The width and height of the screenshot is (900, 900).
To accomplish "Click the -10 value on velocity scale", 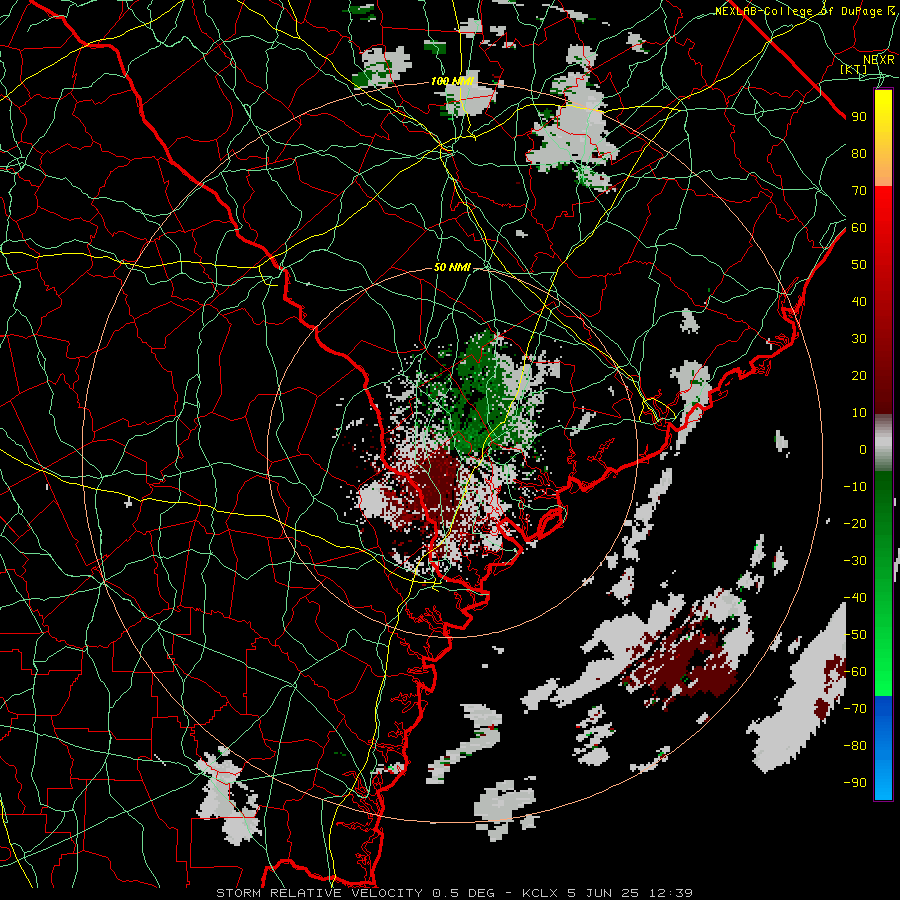I will point(855,487).
